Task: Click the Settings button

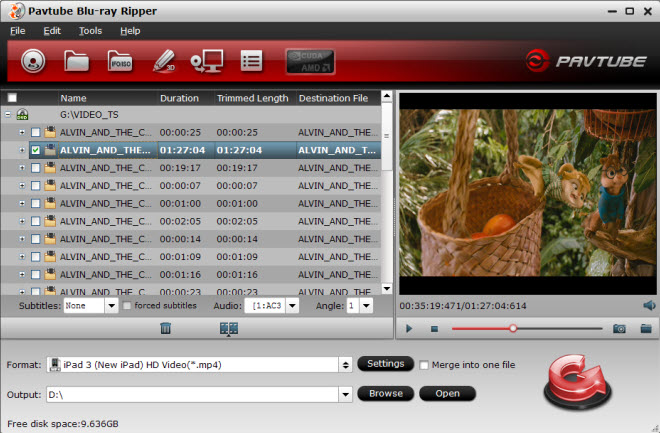Action: point(386,364)
